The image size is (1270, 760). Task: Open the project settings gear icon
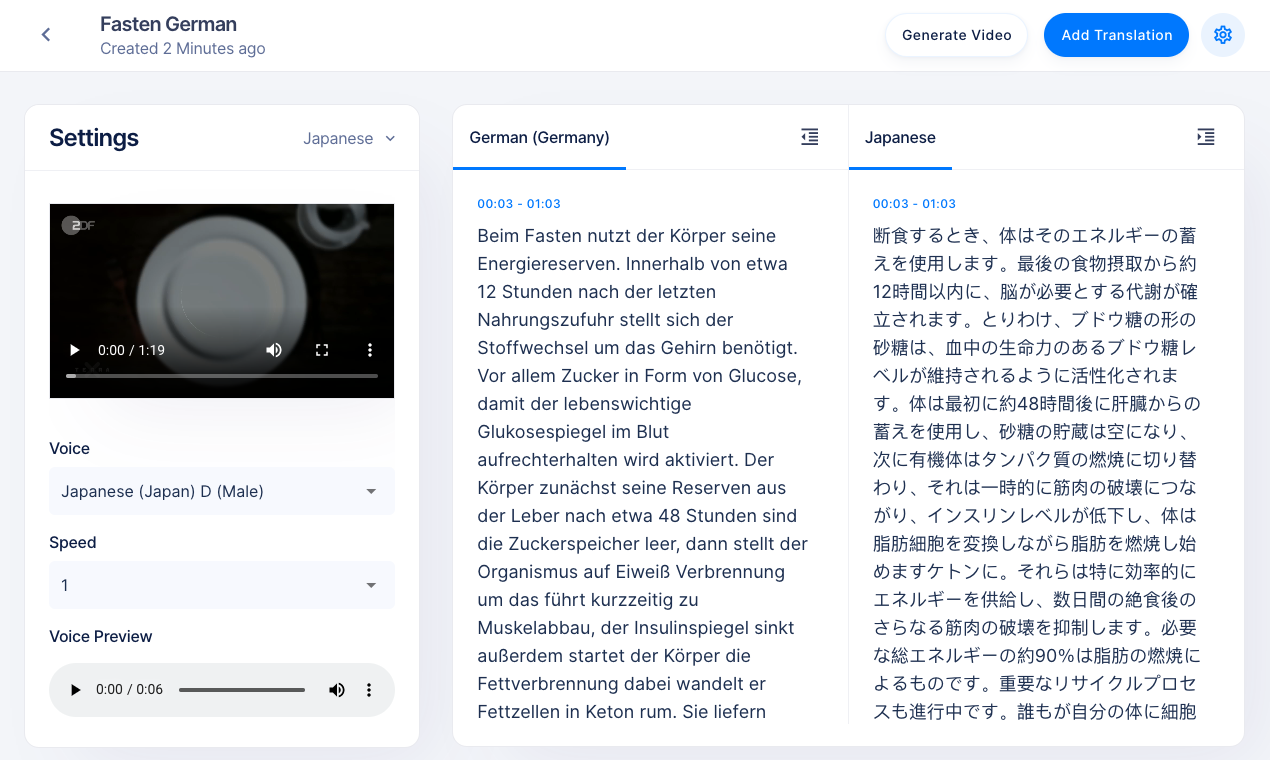pyautogui.click(x=1223, y=34)
